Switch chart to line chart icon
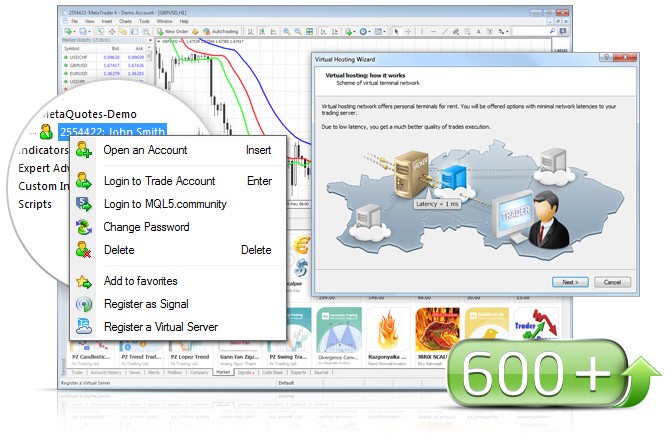The image size is (670, 445). tap(273, 32)
